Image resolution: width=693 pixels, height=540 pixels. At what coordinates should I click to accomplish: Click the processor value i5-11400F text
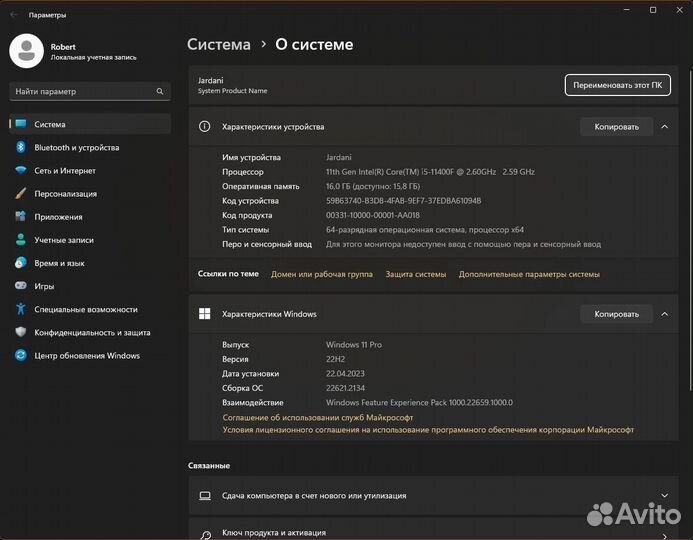[430, 171]
